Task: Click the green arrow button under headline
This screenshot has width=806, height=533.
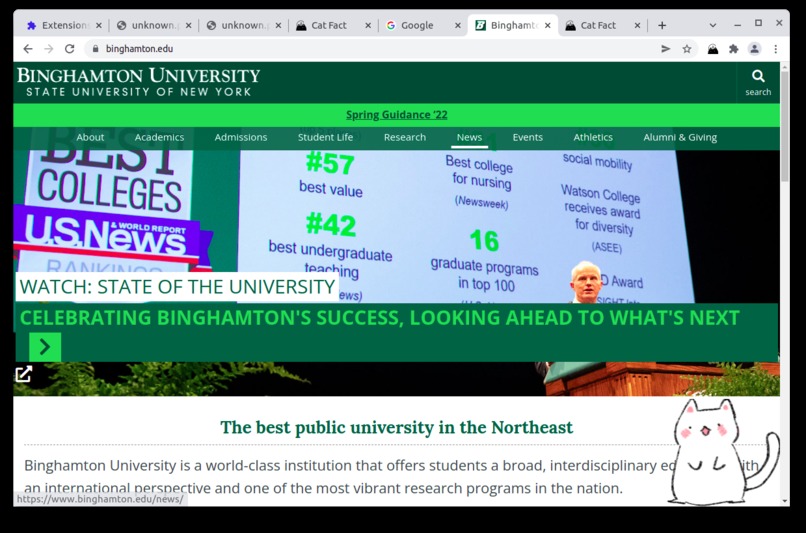Action: pyautogui.click(x=45, y=347)
